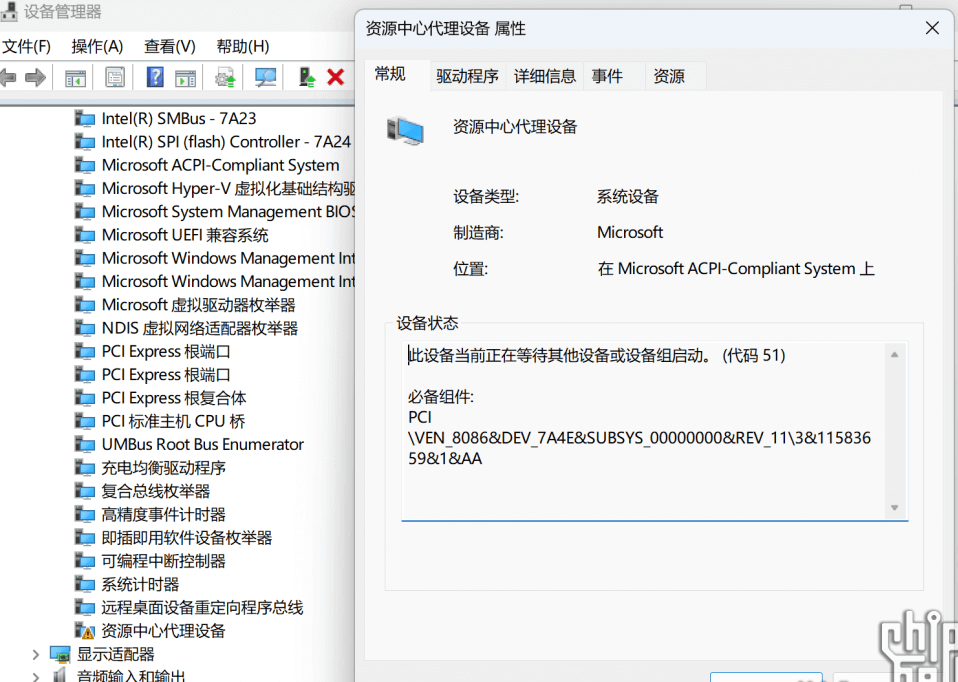958x682 pixels.
Task: Switch to the 资源 tab
Action: click(x=675, y=76)
